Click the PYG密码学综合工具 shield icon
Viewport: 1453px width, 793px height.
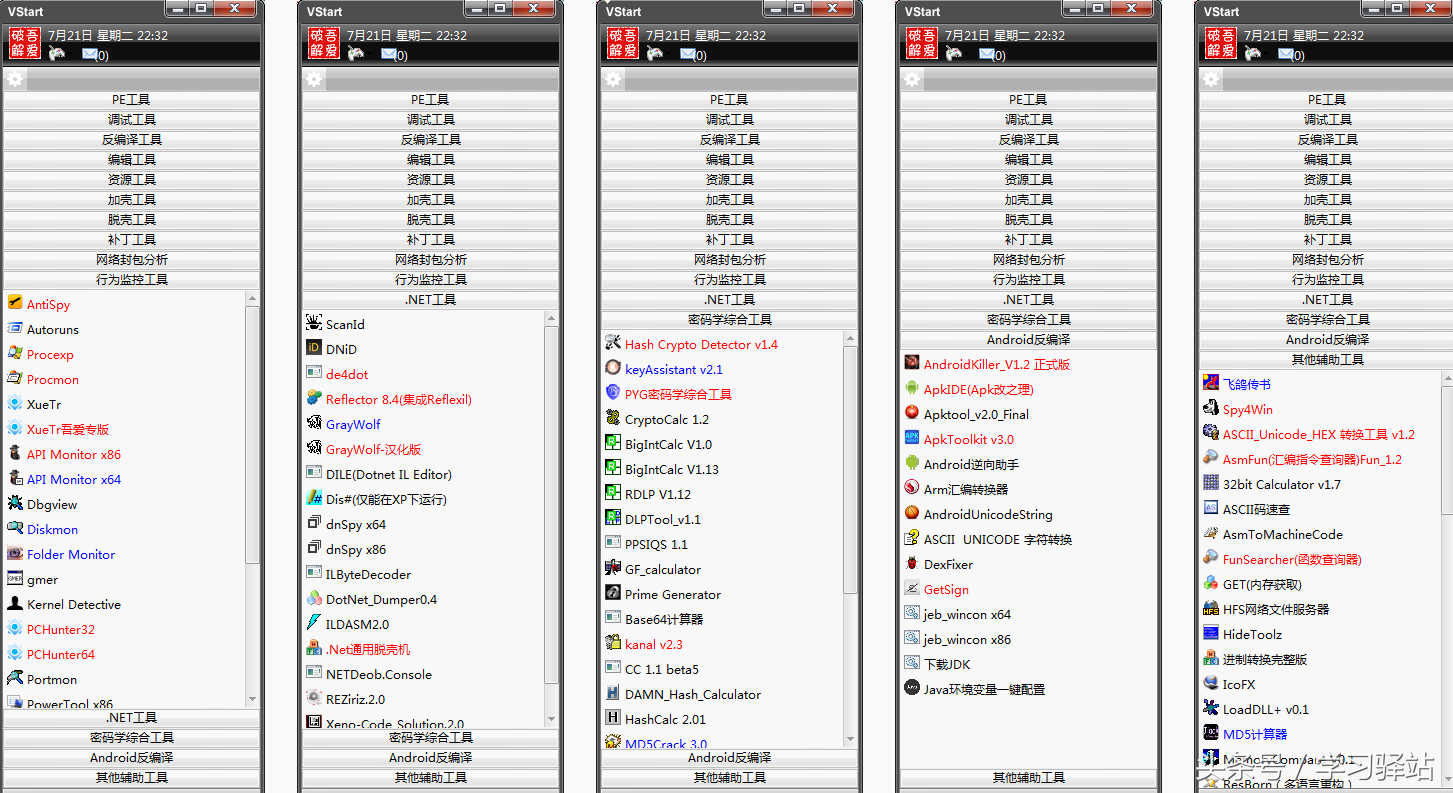pyautogui.click(x=613, y=394)
